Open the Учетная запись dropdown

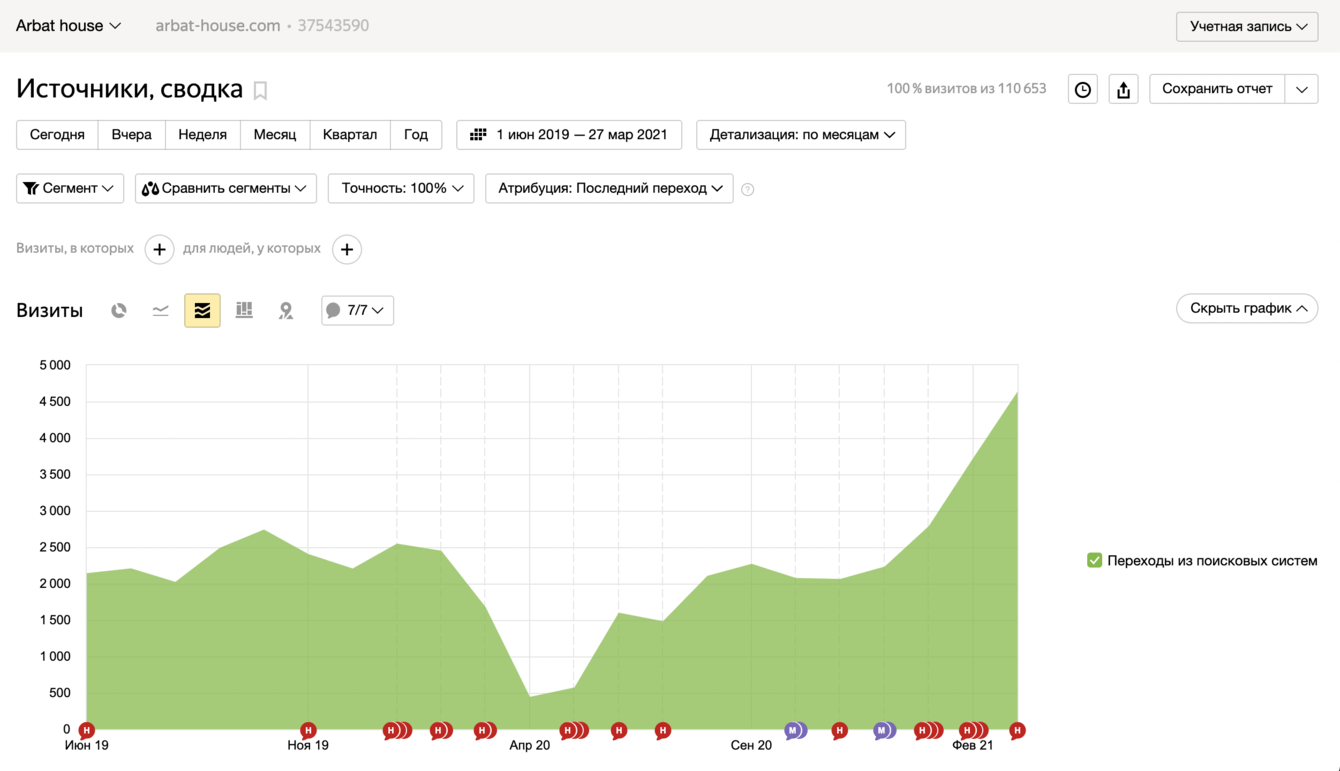[1247, 26]
